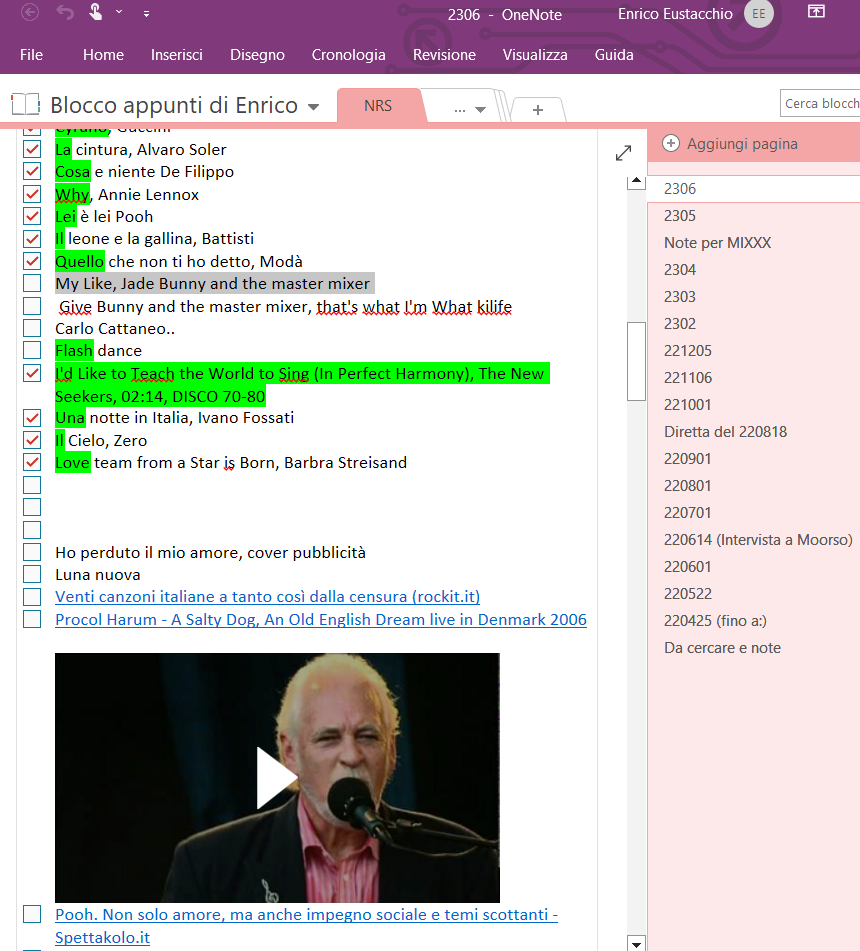The image size is (860, 951).
Task: Uncheck Quello che non ti ho detto checkbox
Action: 32,261
